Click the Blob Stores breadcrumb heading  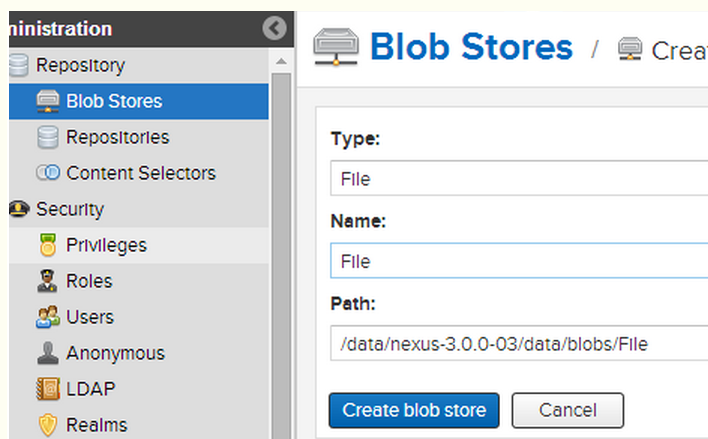tap(470, 47)
